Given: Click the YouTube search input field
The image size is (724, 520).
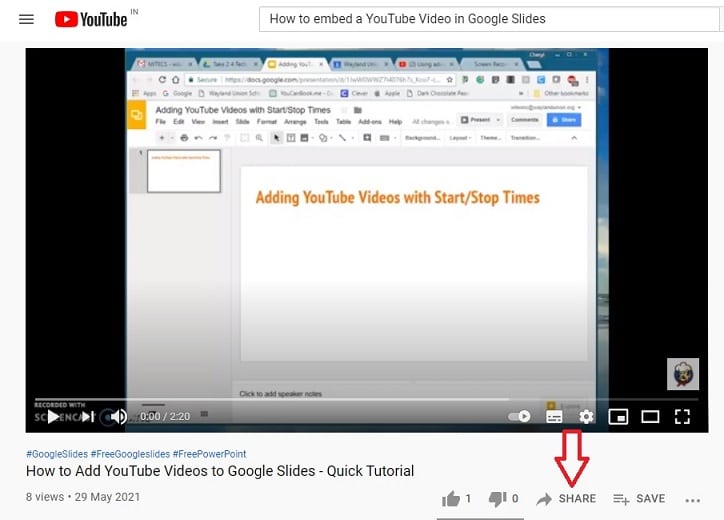Looking at the screenshot, I should pos(491,19).
